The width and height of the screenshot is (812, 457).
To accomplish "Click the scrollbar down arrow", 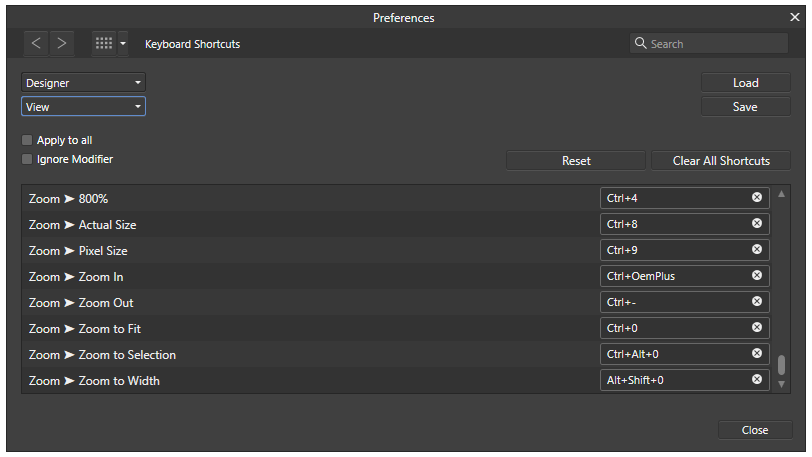I will click(x=781, y=384).
